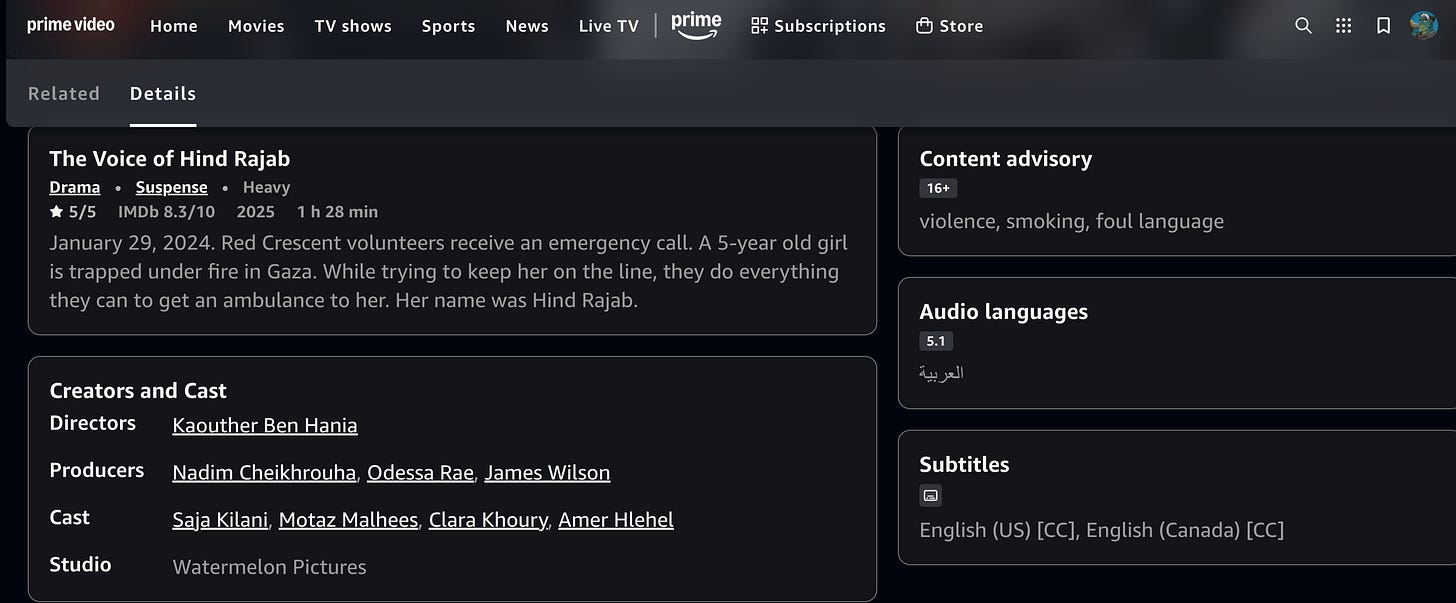Open cast member Amer Hlehel link

(x=616, y=519)
